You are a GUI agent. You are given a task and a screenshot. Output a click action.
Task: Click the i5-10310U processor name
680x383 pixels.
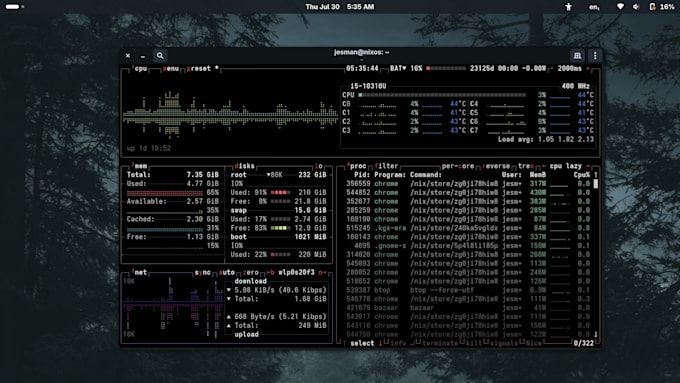368,86
